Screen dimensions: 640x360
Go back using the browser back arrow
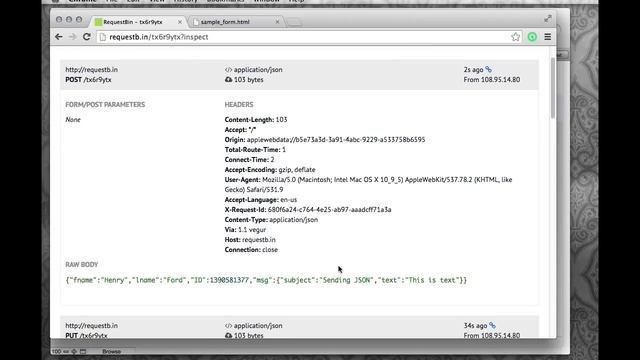pos(59,37)
